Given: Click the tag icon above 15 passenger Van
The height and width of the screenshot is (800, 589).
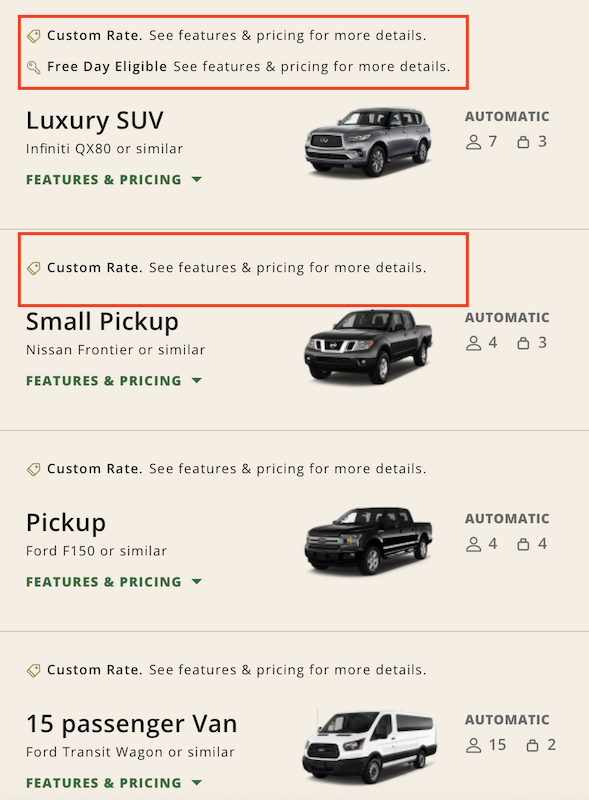Looking at the screenshot, I should click(32, 669).
